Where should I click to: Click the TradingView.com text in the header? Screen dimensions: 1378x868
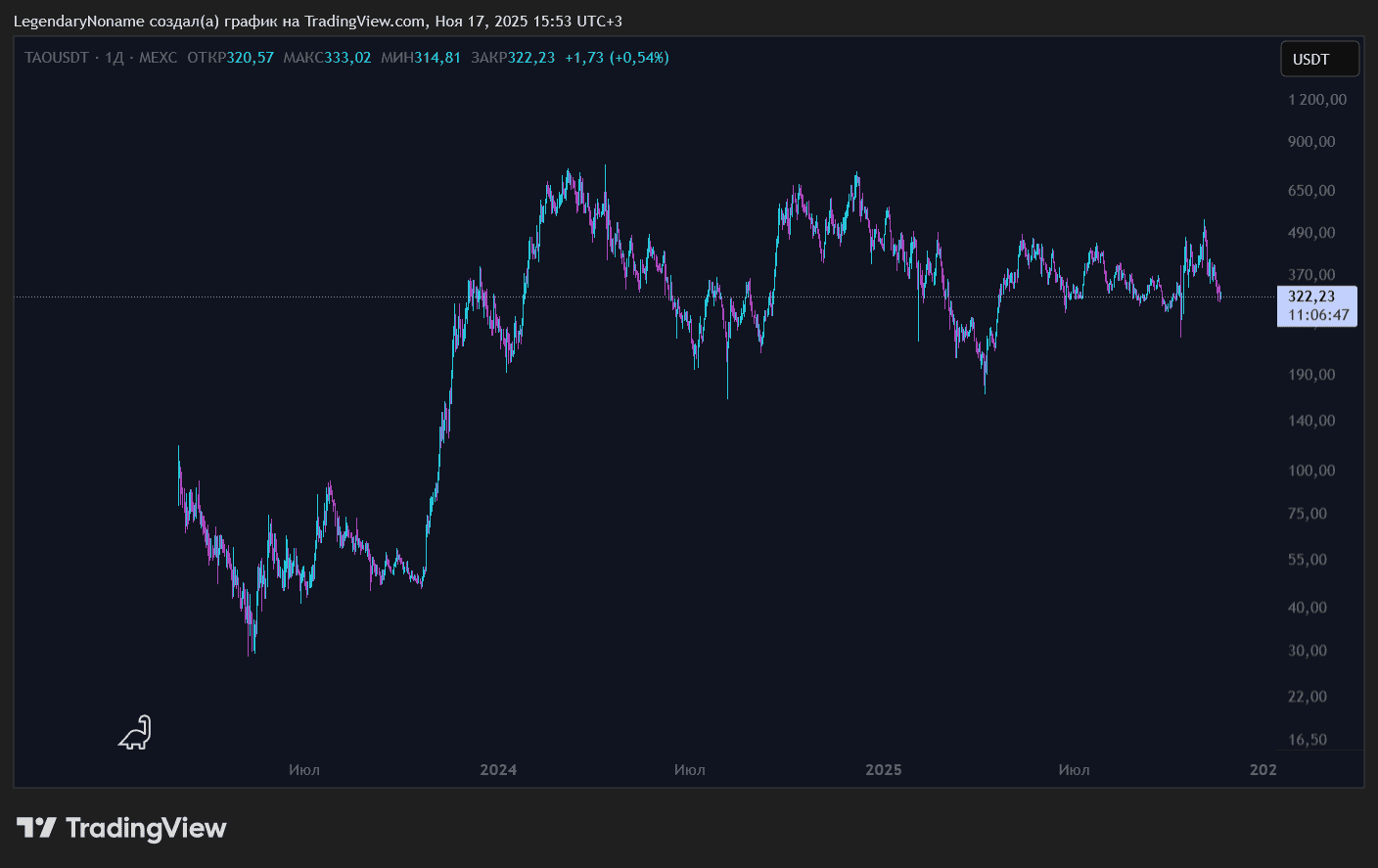364,21
